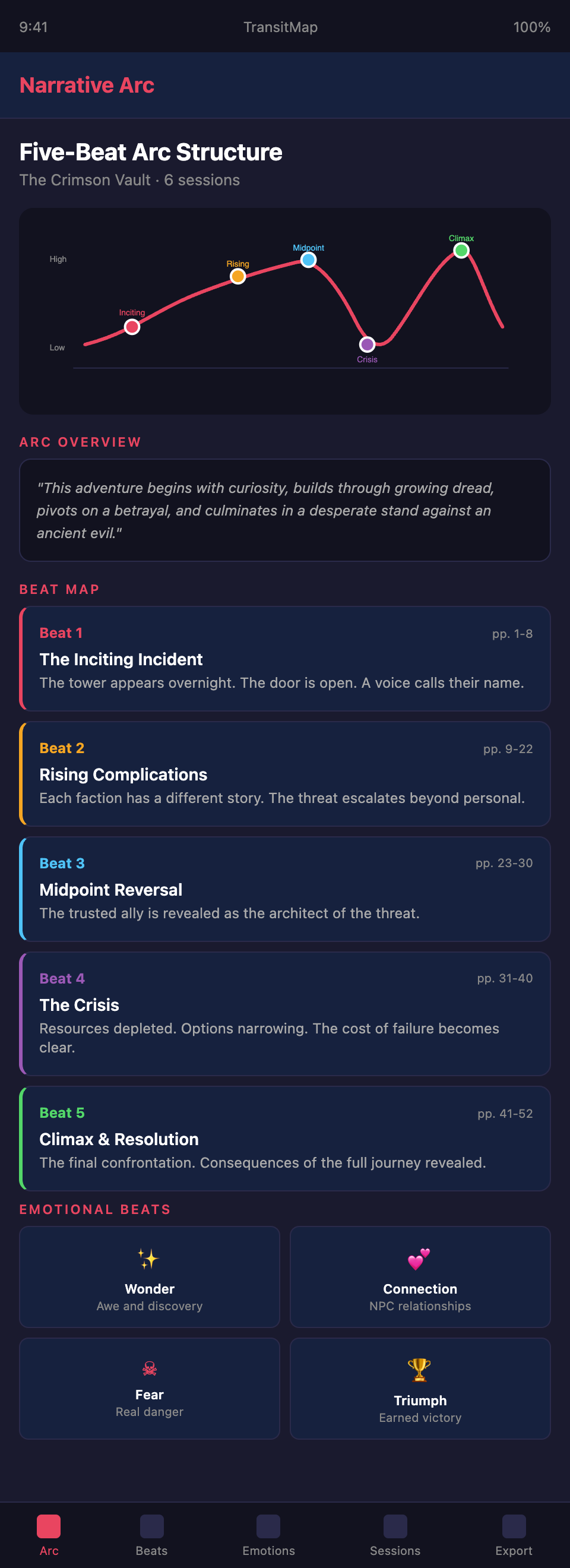
Task: Open Beat 1 The Inciting Incident card
Action: click(x=284, y=658)
